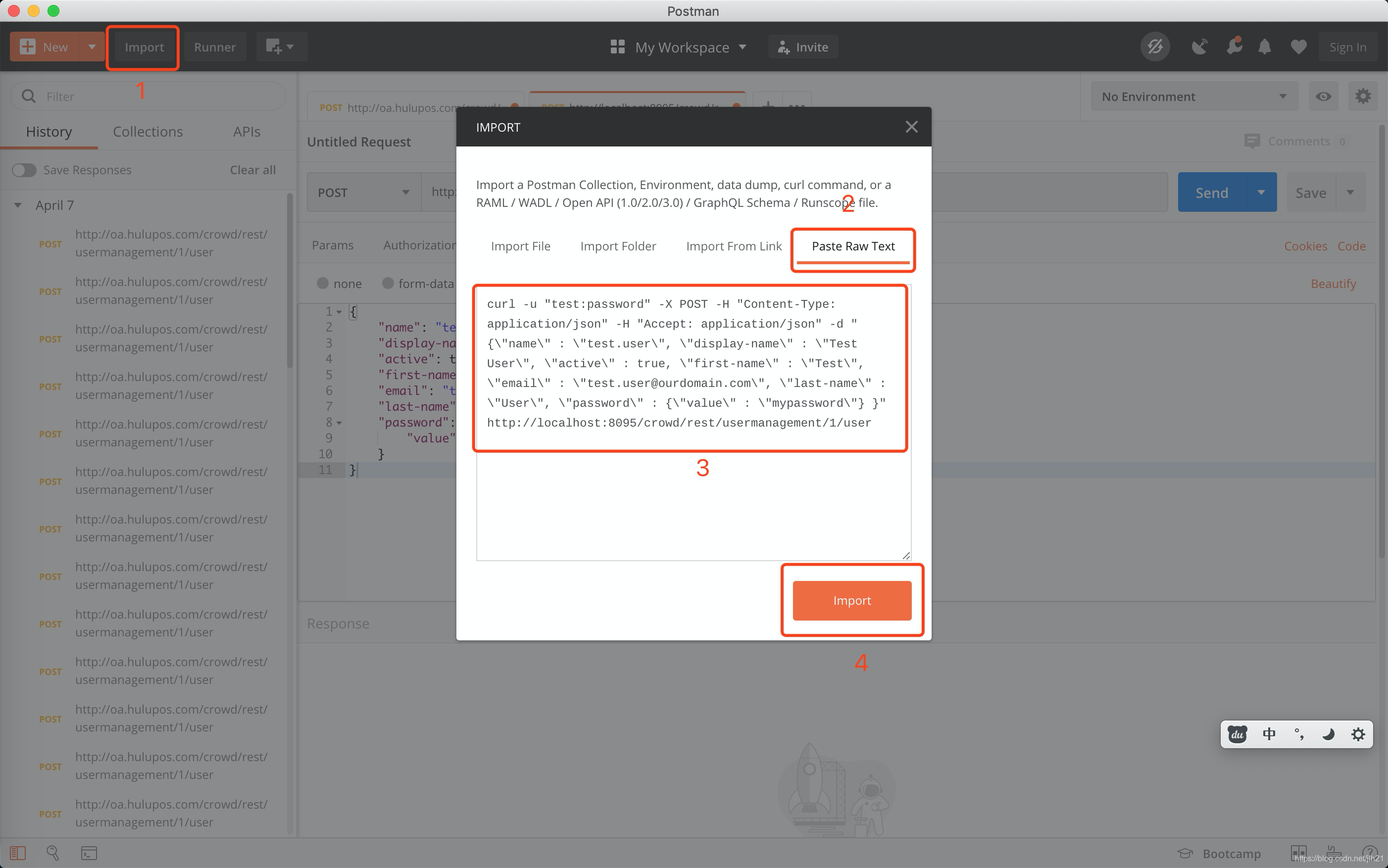Click the Send button

(x=1212, y=193)
